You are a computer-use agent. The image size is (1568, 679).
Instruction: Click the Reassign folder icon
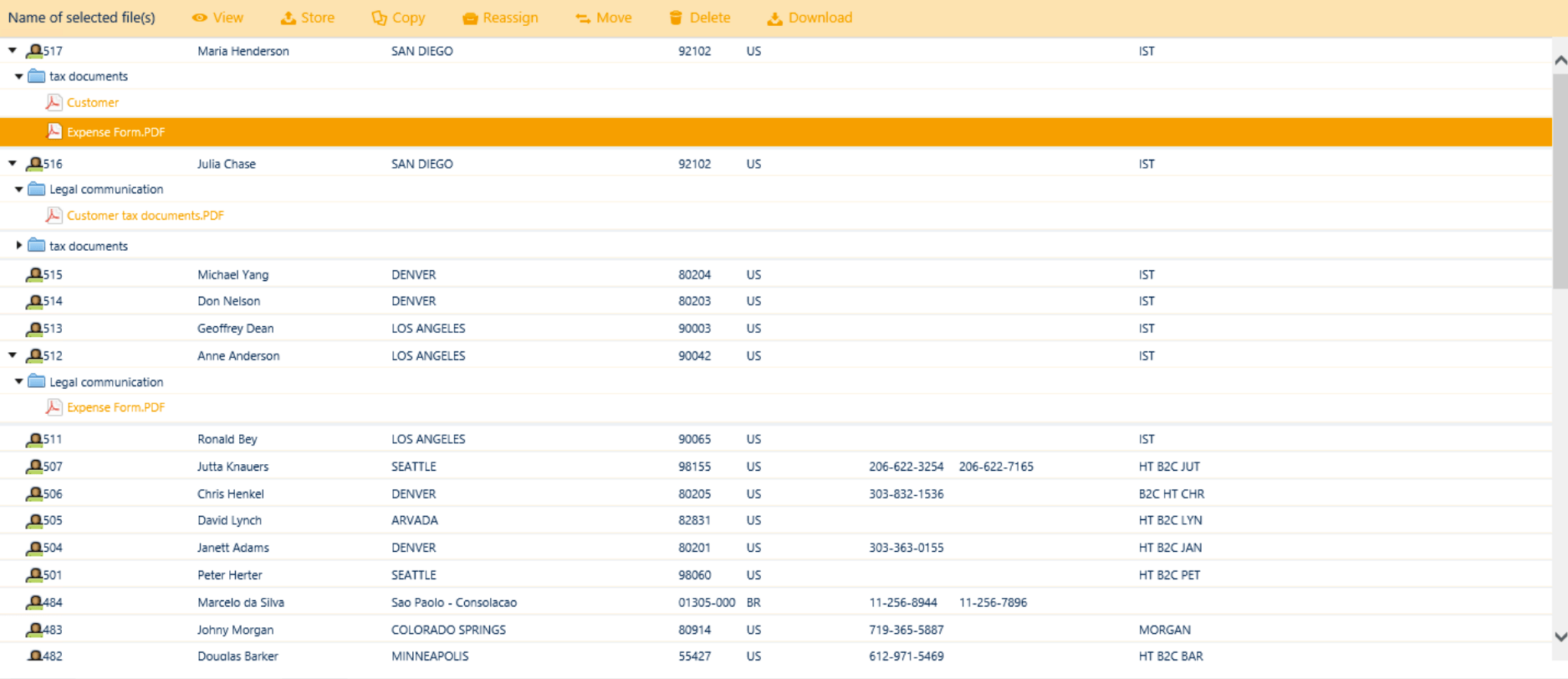tap(470, 18)
